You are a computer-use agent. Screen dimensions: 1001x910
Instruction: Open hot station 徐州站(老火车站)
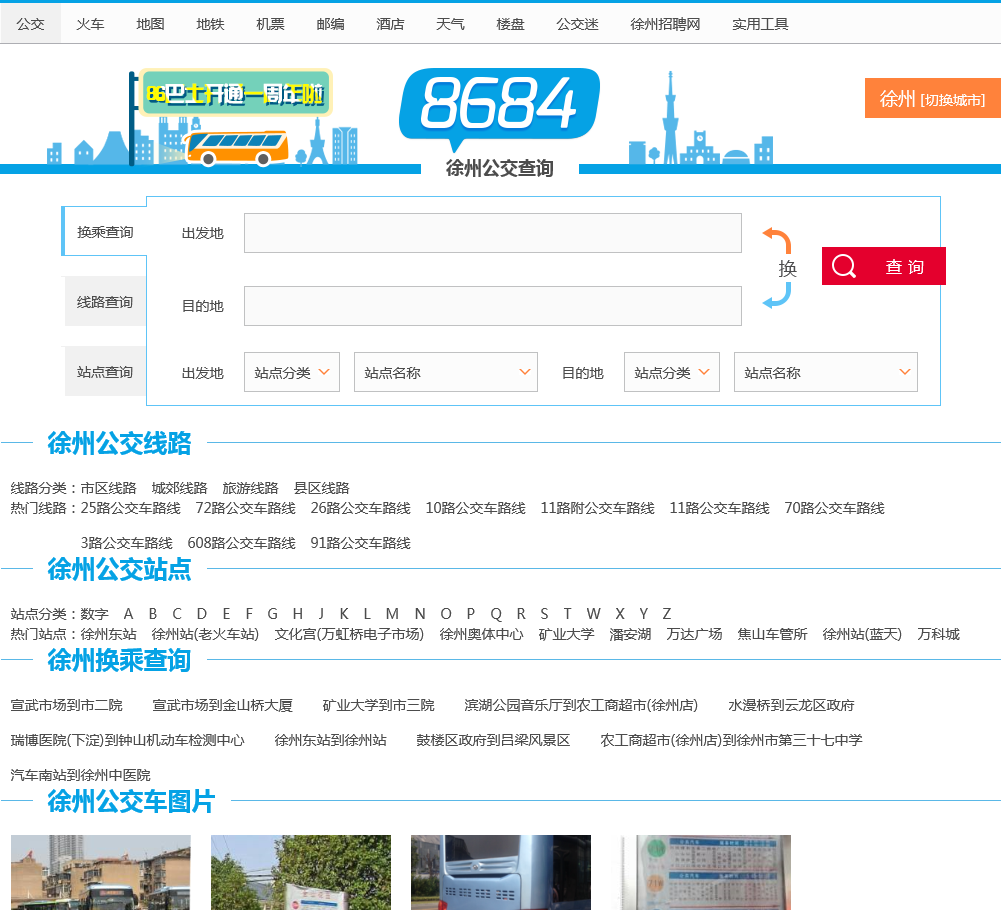(x=205, y=635)
